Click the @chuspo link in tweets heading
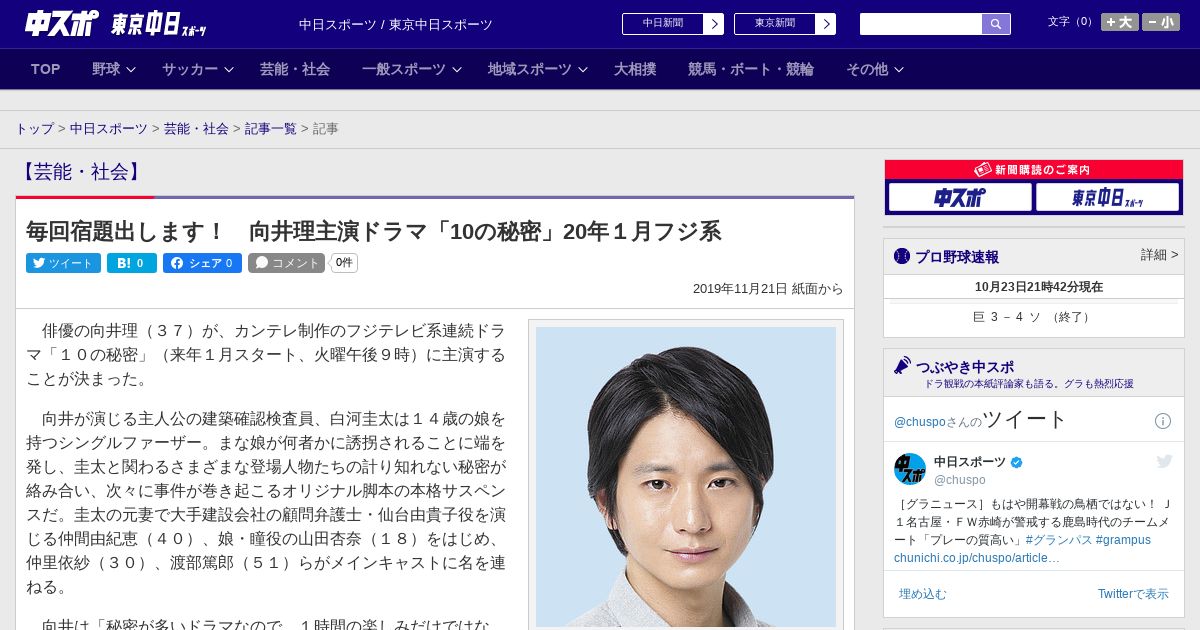The width and height of the screenshot is (1200, 630). click(x=920, y=422)
